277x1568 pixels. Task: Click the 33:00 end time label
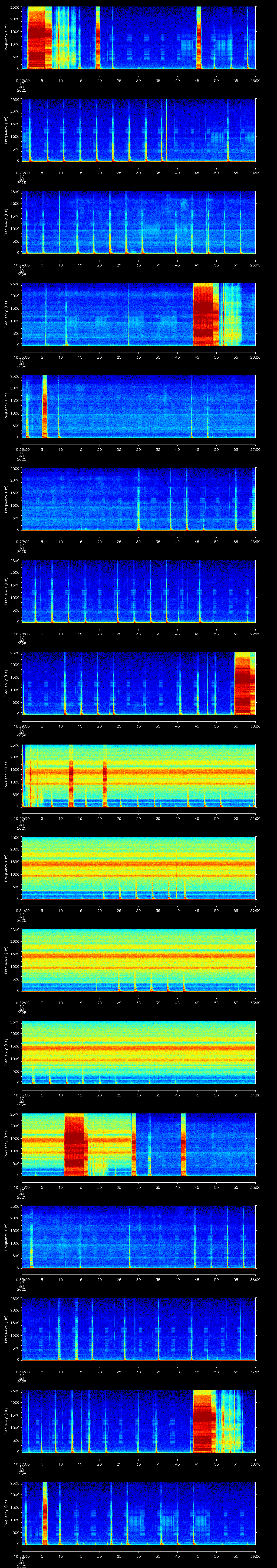tap(256, 1003)
